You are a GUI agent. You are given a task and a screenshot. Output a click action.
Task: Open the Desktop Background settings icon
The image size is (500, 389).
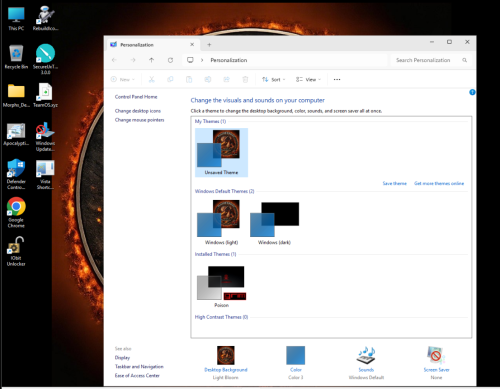pos(226,355)
